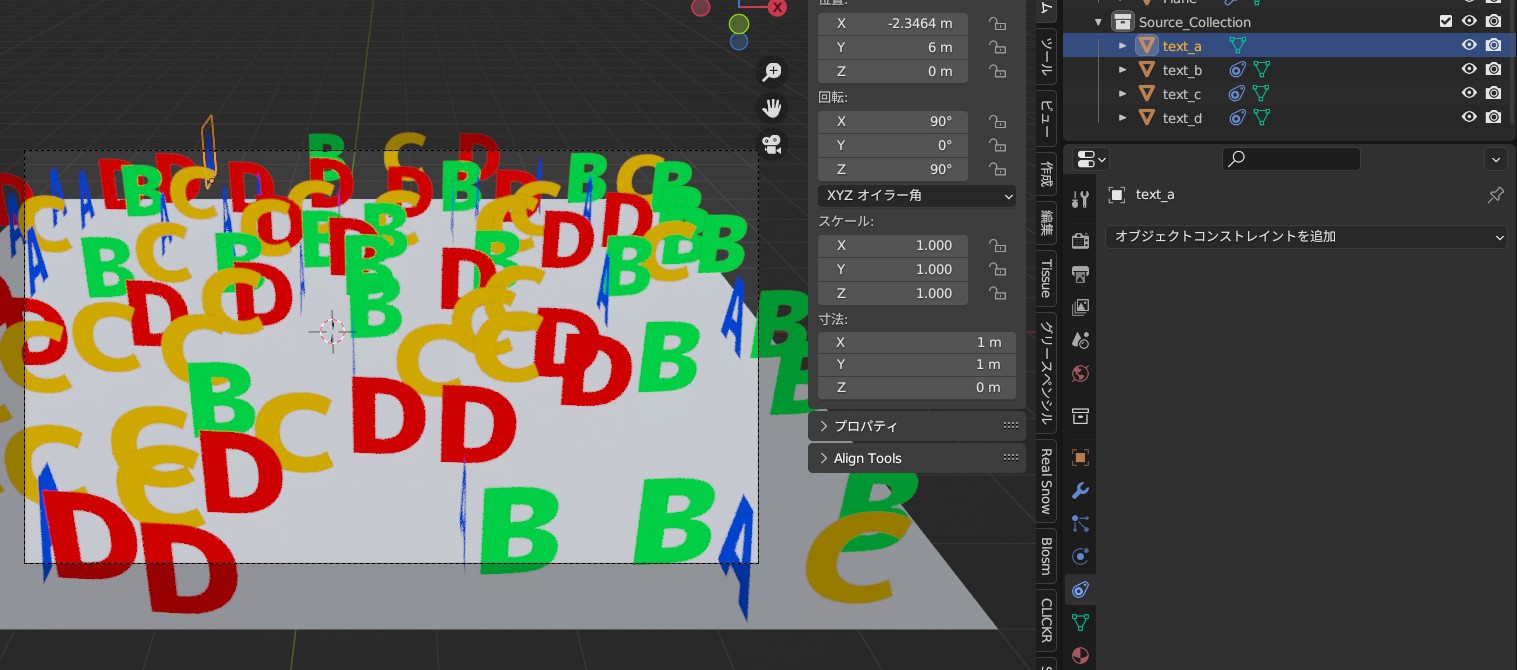Open Object properties orange square icon

tap(1081, 457)
